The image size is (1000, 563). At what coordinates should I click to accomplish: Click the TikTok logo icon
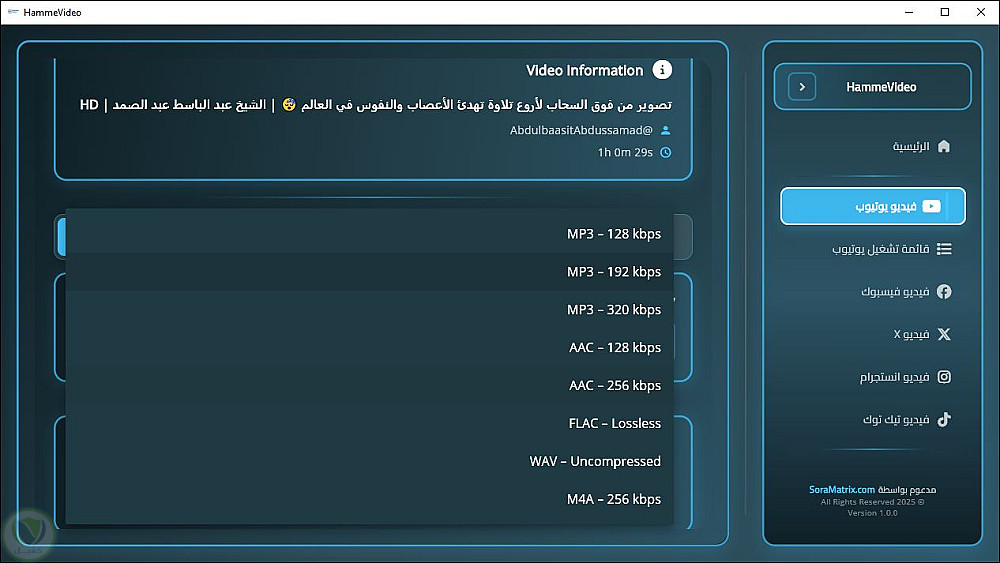[944, 419]
